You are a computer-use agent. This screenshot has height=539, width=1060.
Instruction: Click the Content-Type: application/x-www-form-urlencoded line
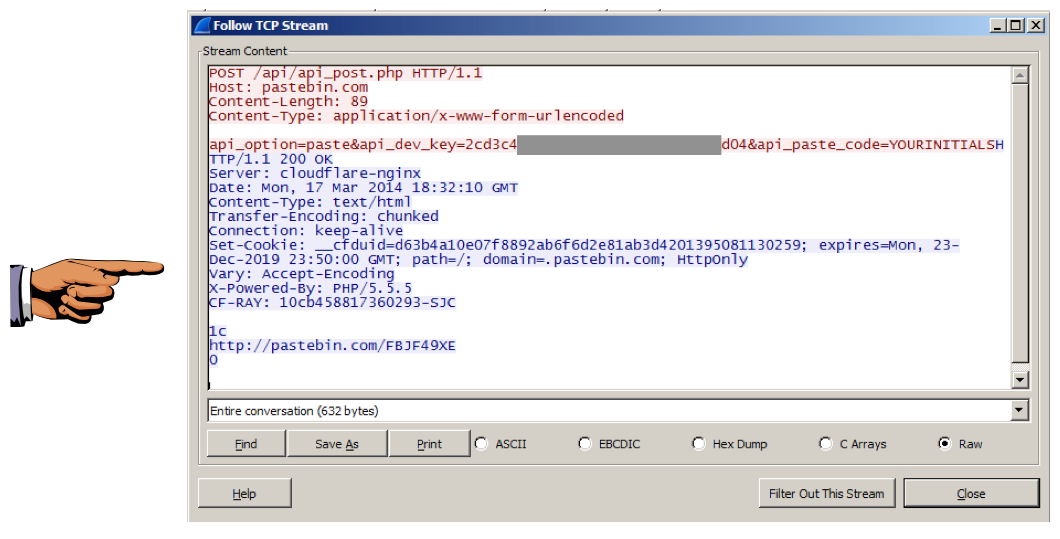pyautogui.click(x=416, y=116)
